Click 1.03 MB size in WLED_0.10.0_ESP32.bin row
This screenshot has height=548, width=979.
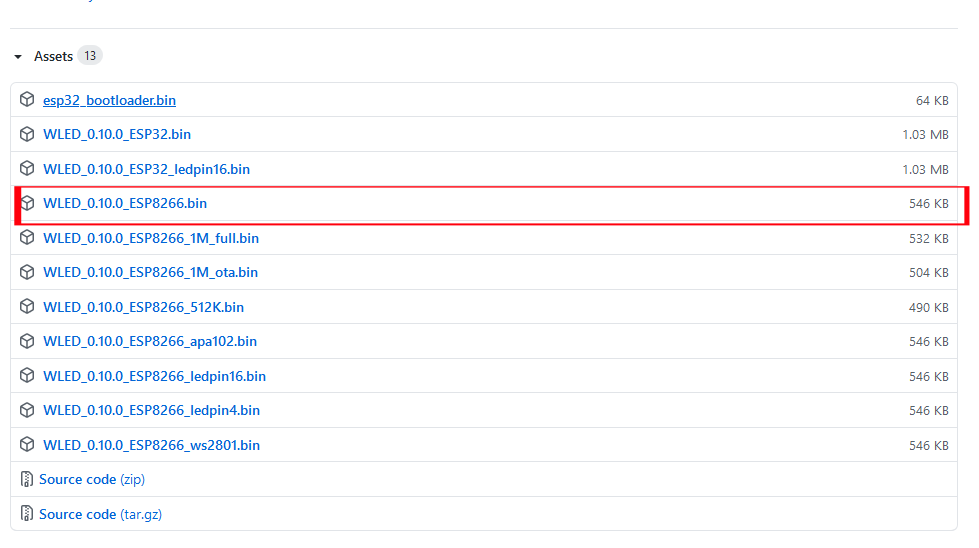[925, 135]
